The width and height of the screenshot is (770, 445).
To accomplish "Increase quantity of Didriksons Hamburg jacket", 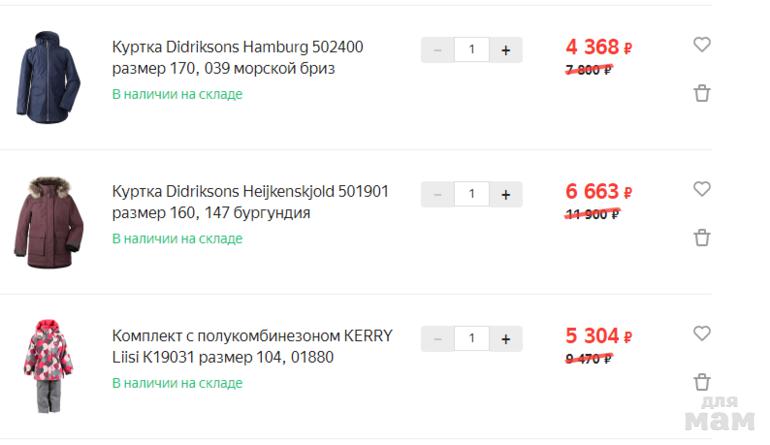I will [x=506, y=50].
